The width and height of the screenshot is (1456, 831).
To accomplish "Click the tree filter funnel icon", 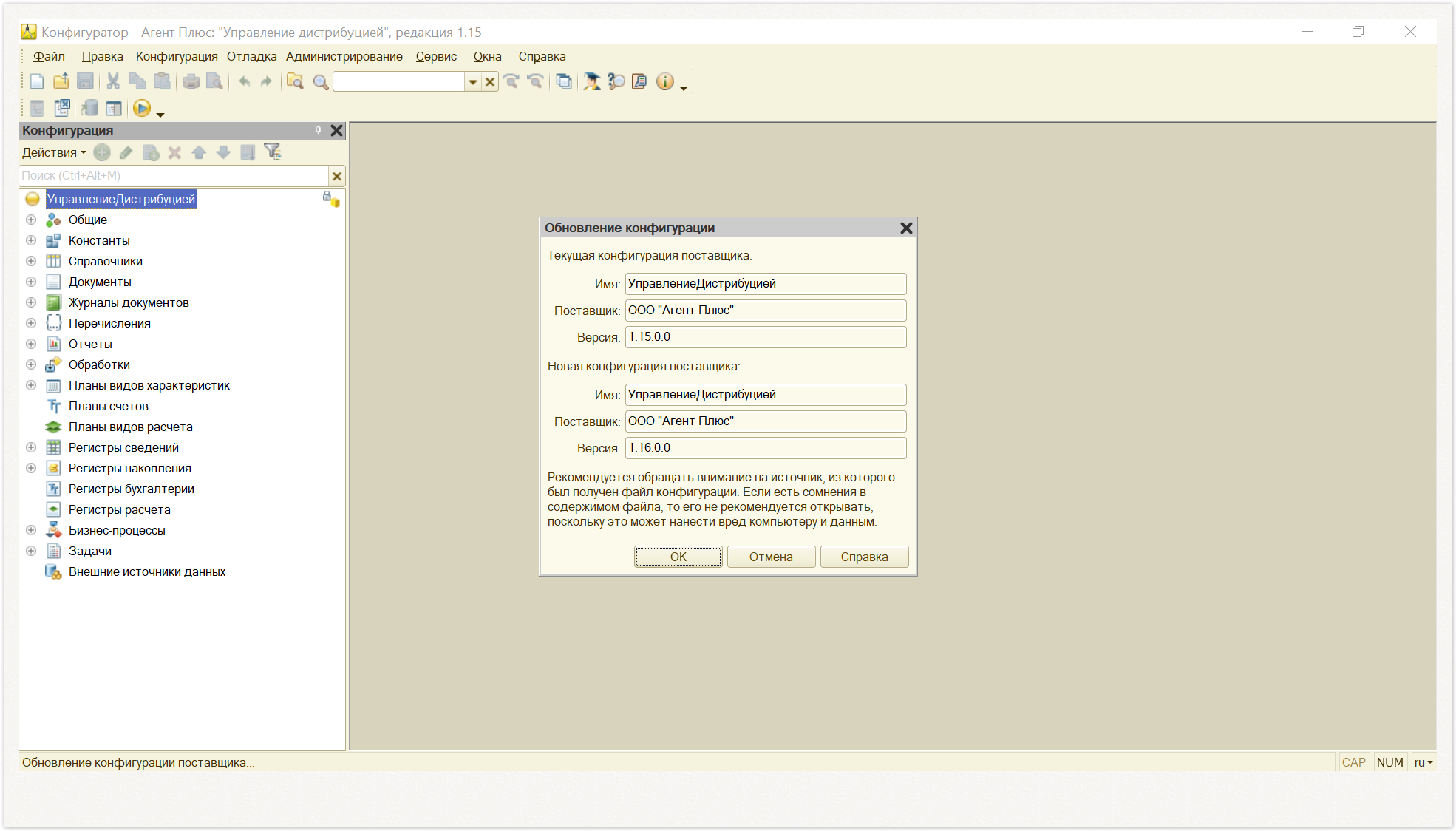I will point(273,152).
